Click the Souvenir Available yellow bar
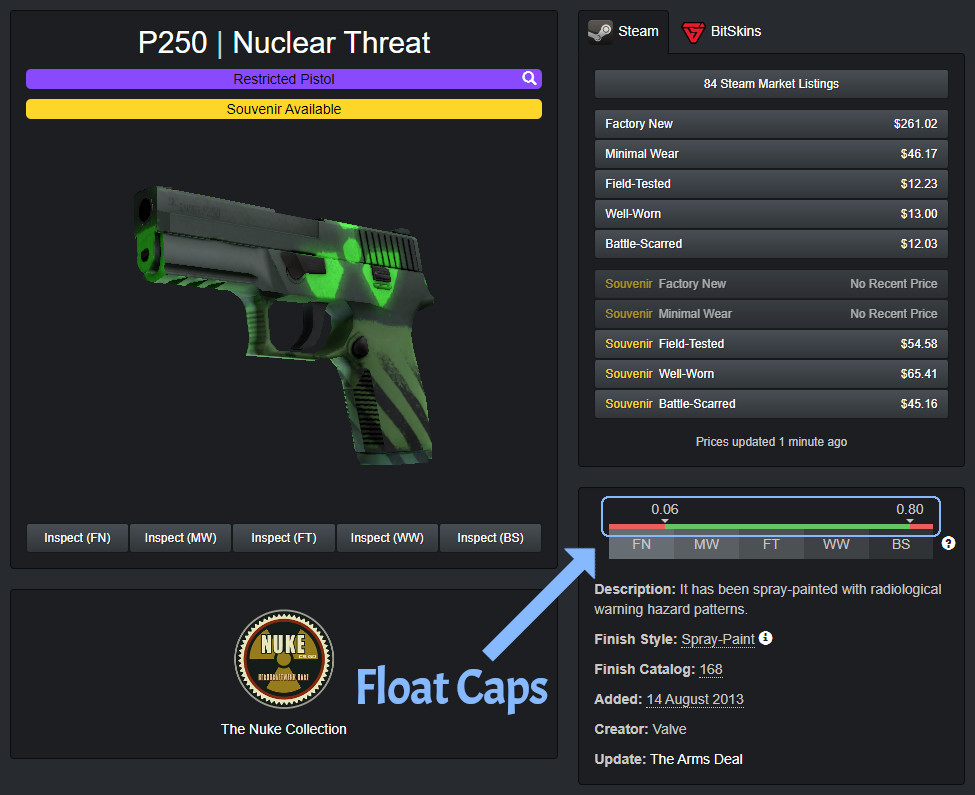The height and width of the screenshot is (795, 975). [x=284, y=109]
